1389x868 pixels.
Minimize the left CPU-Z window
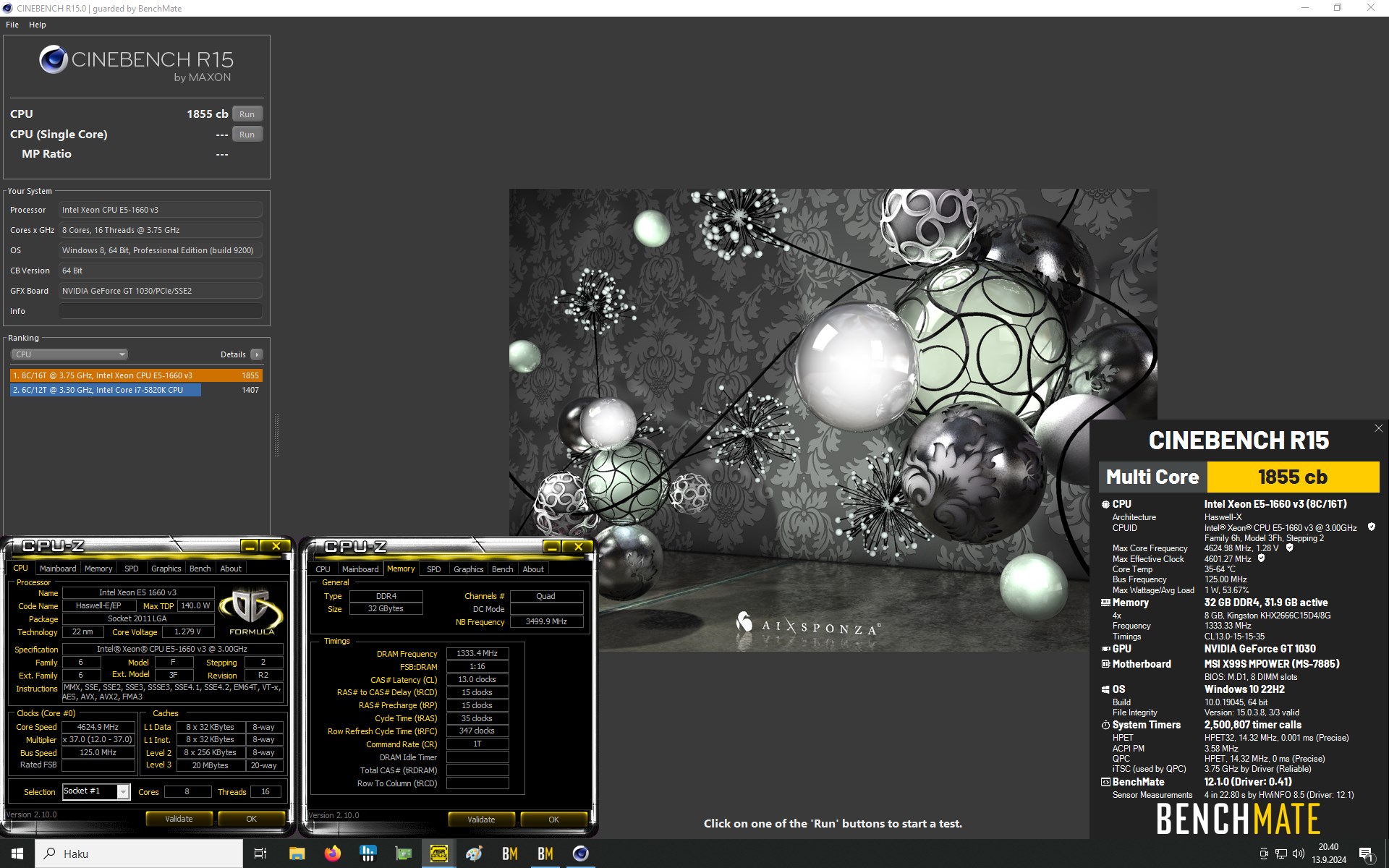point(250,546)
